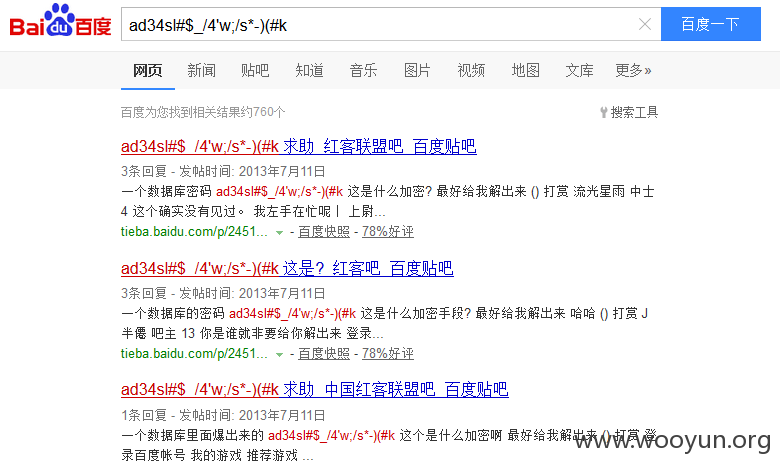The height and width of the screenshot is (469, 780).
Task: Click third result's 1条回复 date line
Action: (223, 415)
